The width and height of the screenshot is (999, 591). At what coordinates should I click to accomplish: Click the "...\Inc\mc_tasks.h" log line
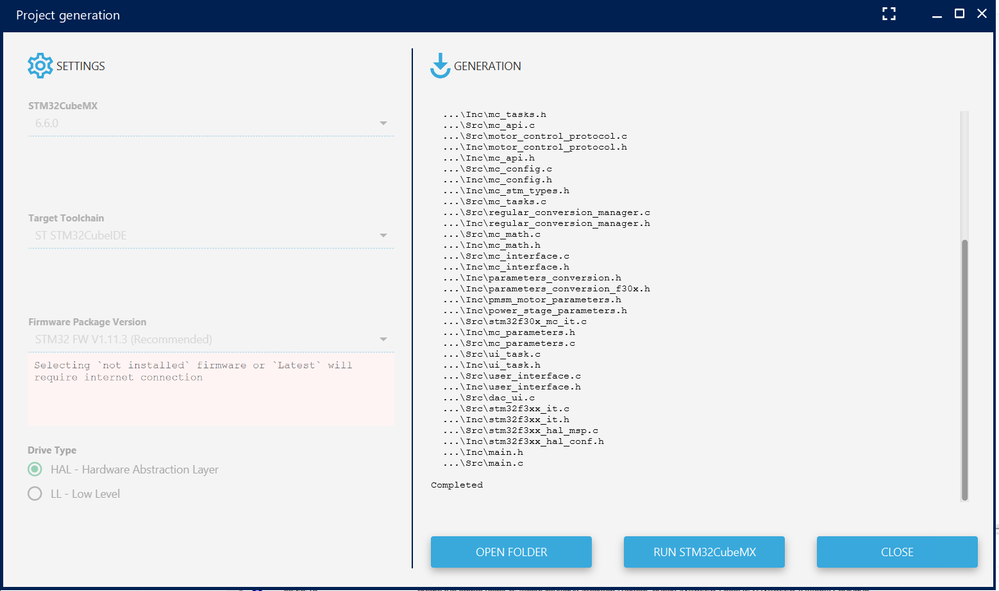coord(494,115)
